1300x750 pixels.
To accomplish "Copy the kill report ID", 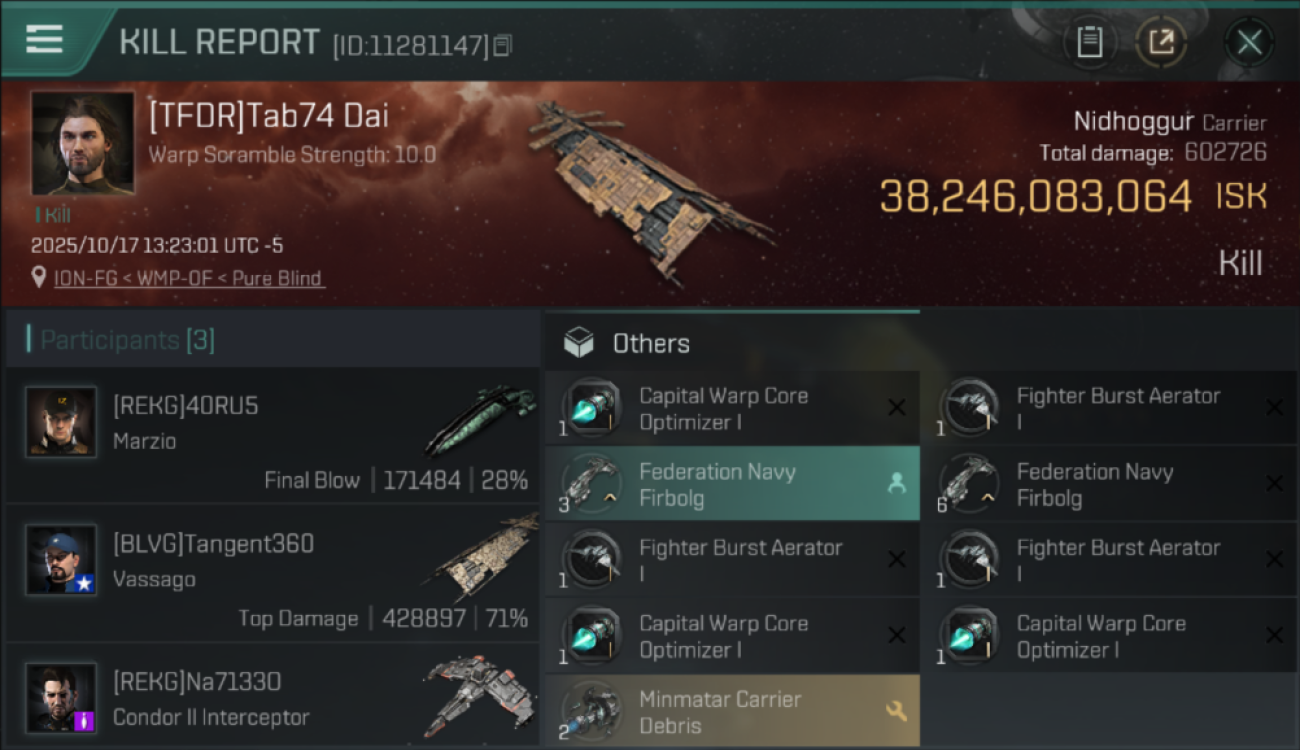I will tap(503, 45).
